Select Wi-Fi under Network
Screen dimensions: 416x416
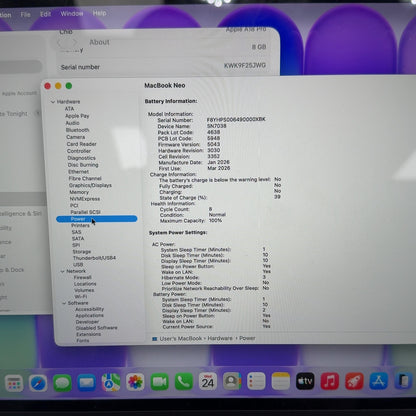(80, 296)
